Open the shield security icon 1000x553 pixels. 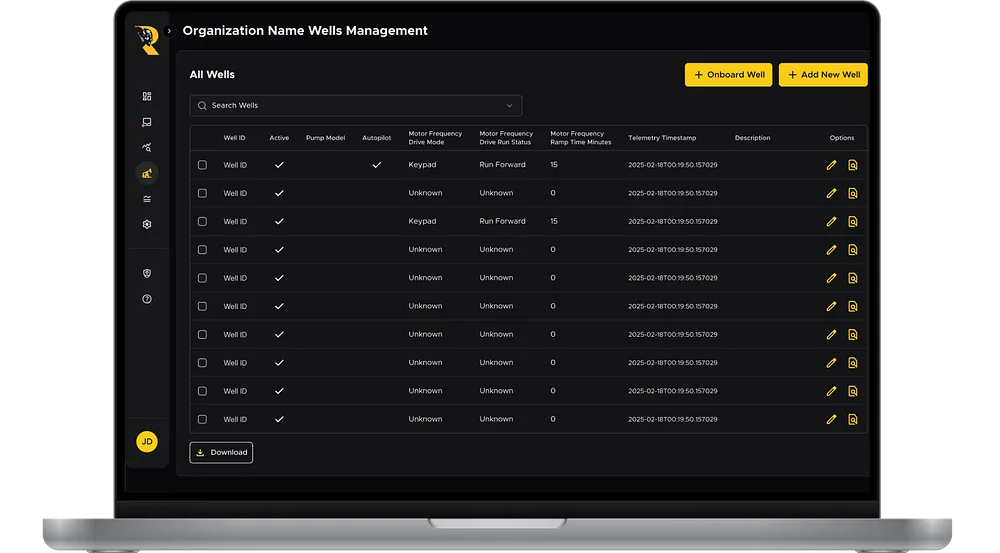(147, 274)
